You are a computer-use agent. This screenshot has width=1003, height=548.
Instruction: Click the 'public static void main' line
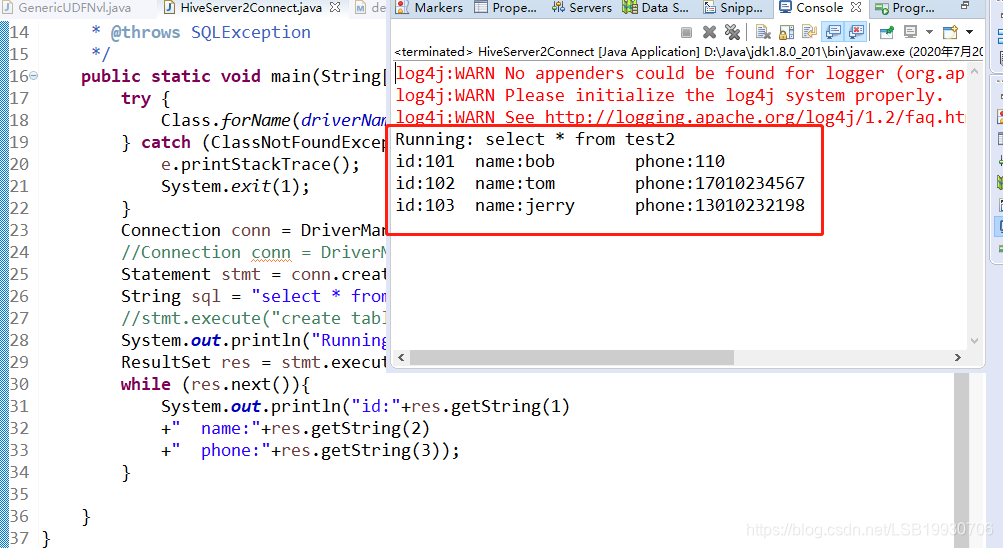click(234, 76)
